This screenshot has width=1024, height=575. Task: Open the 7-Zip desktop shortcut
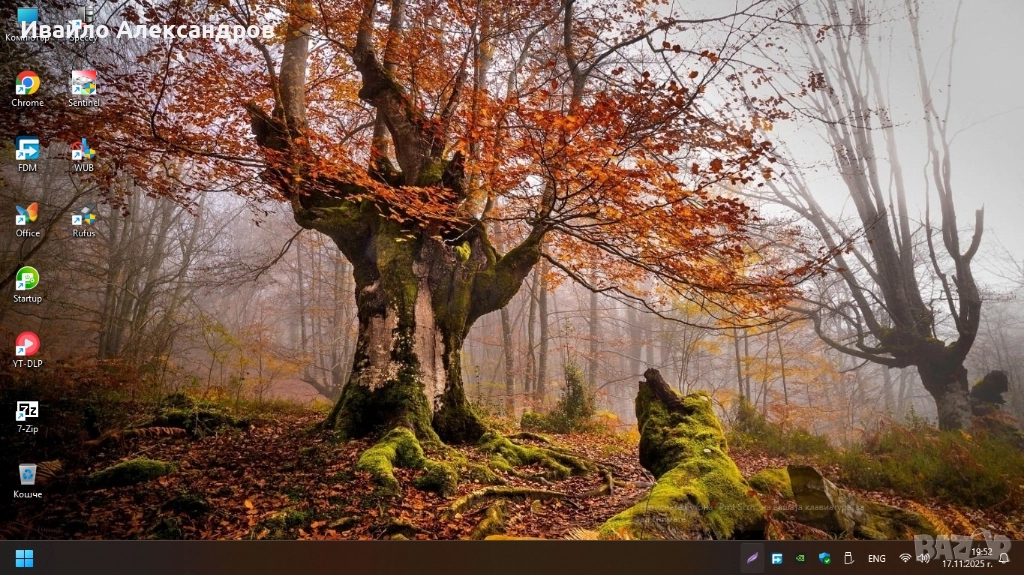(27, 411)
